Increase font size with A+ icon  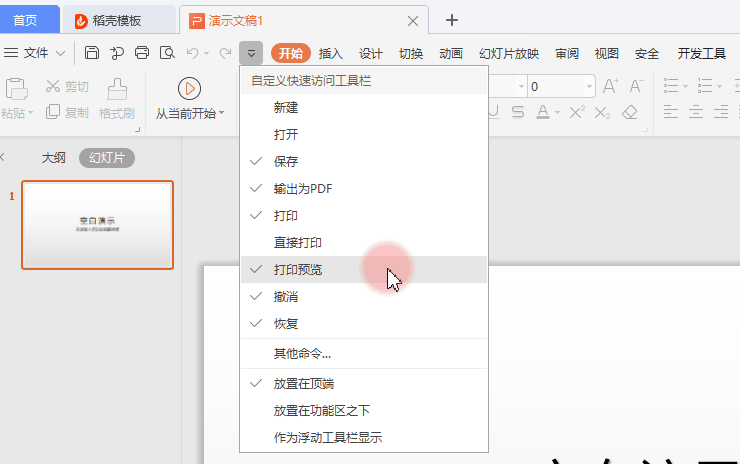click(x=610, y=86)
